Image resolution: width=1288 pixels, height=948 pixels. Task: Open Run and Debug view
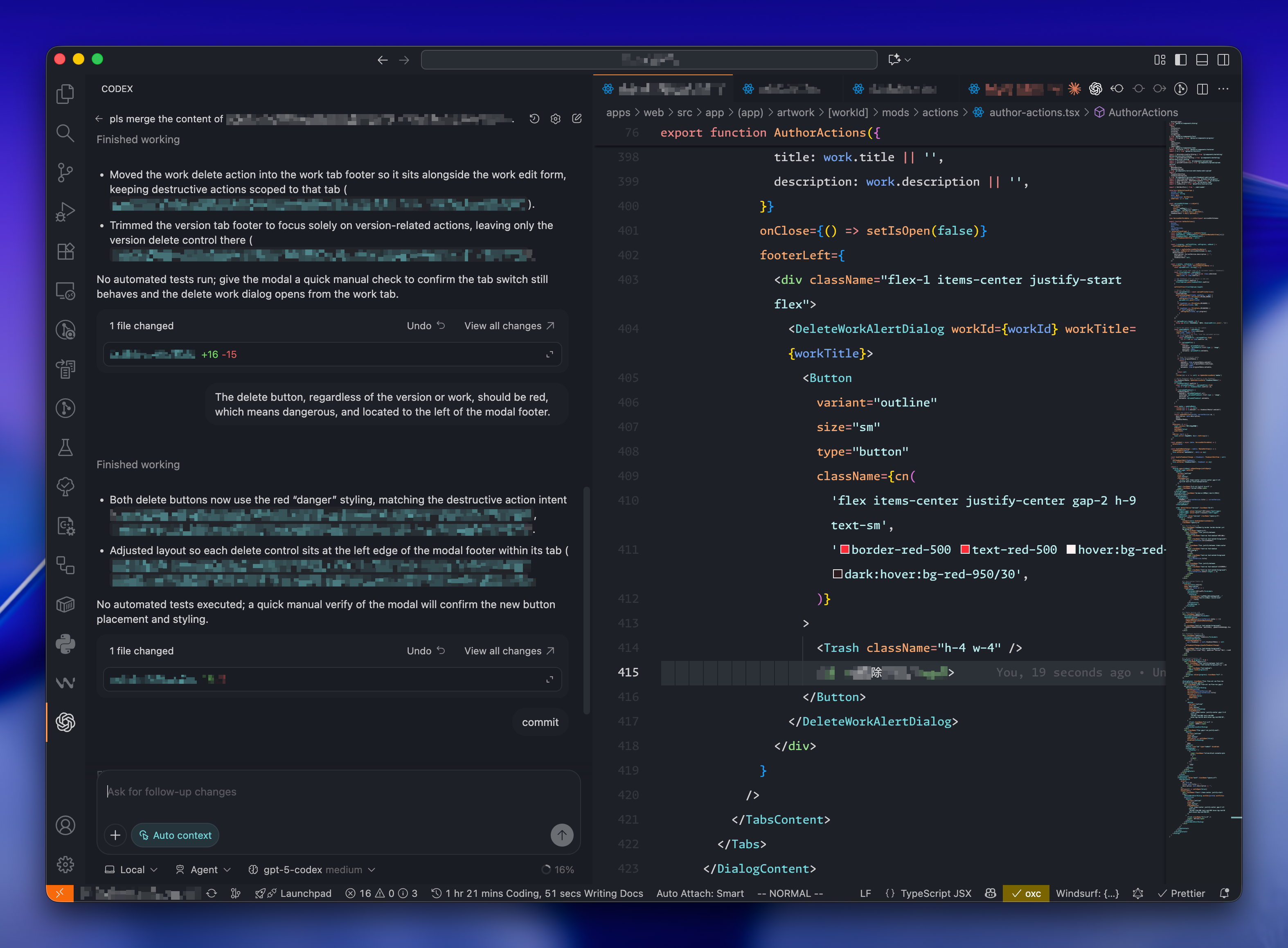[65, 212]
